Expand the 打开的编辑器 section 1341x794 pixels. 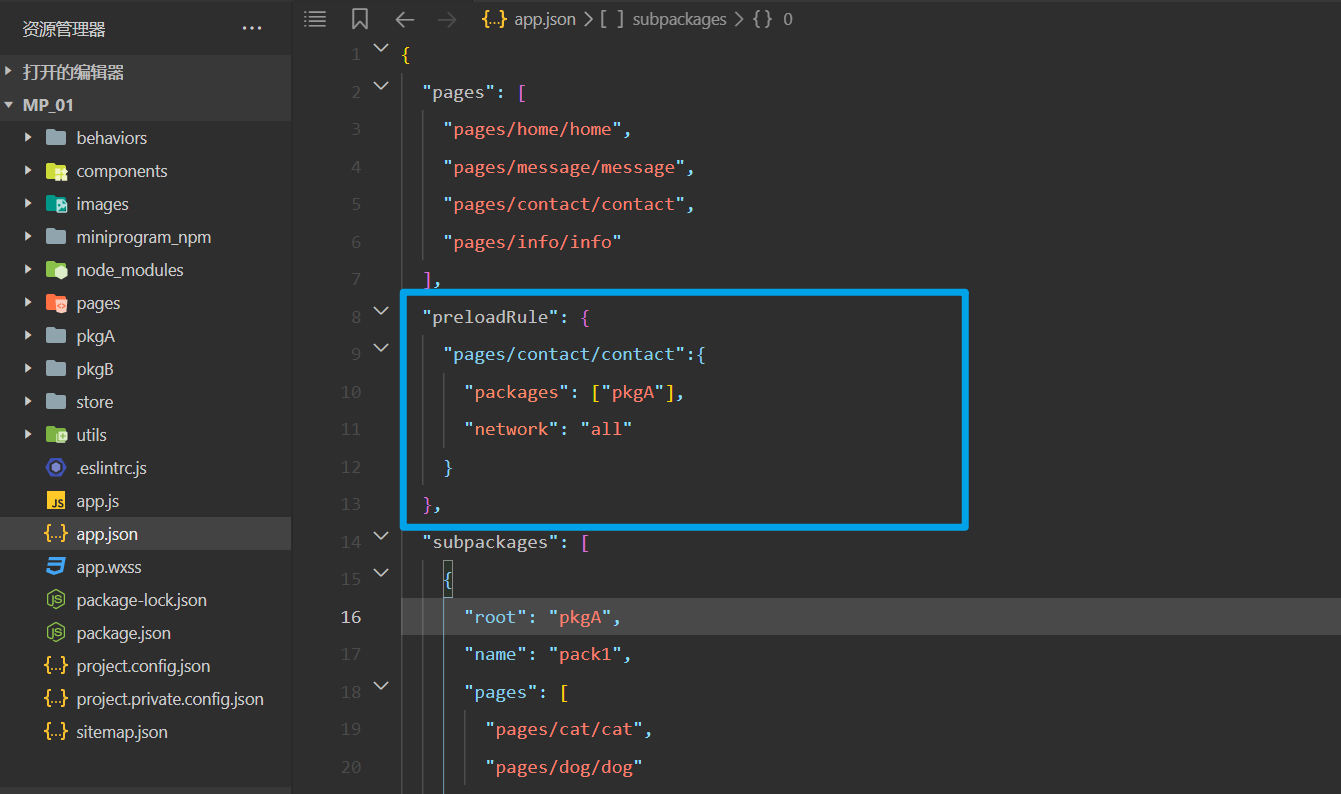click(9, 72)
